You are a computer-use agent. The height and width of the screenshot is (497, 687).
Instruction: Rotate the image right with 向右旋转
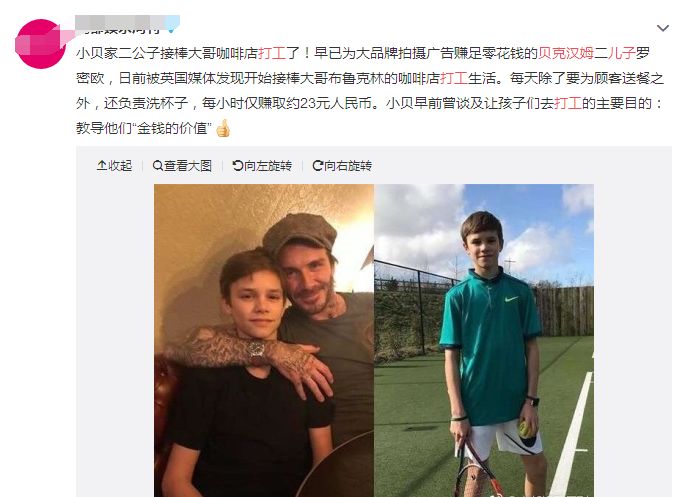click(342, 166)
